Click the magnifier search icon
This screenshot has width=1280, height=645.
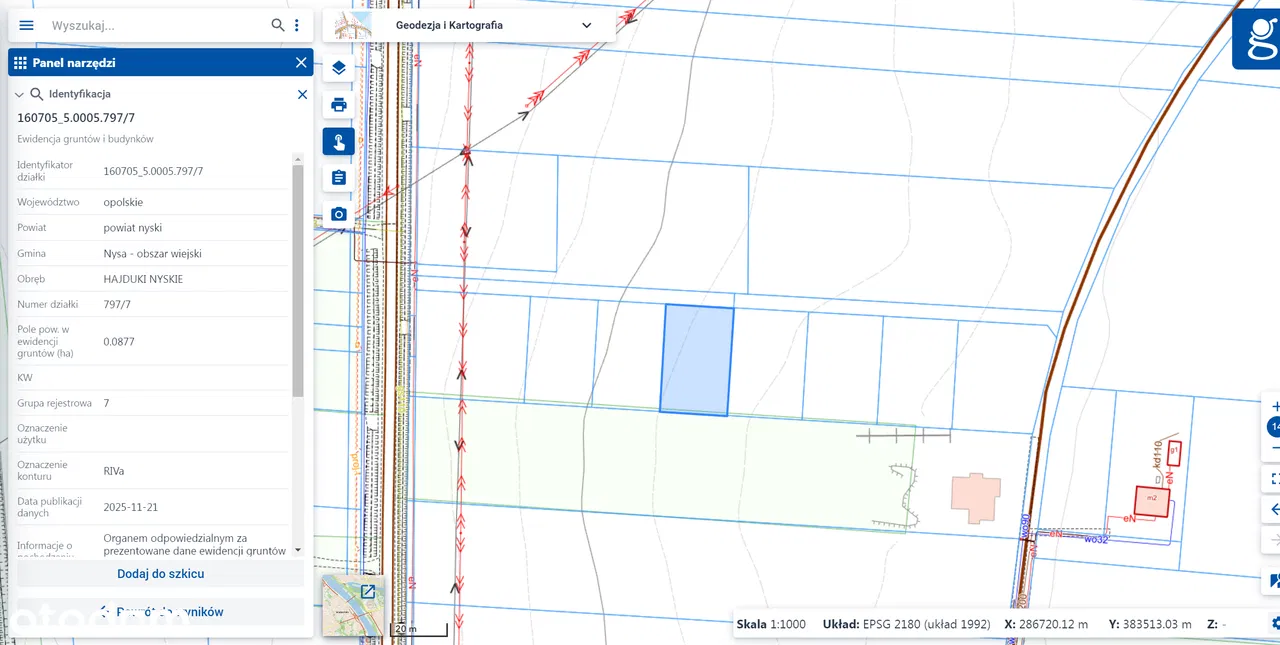(278, 25)
